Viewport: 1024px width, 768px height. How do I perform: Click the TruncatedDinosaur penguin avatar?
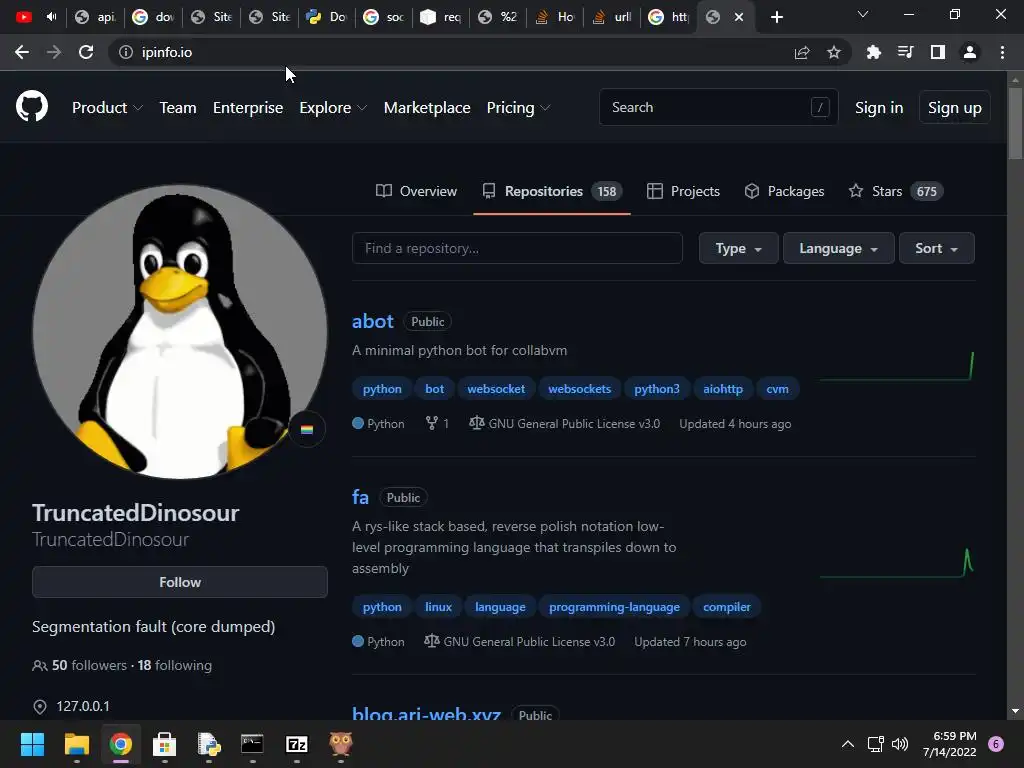coord(180,332)
